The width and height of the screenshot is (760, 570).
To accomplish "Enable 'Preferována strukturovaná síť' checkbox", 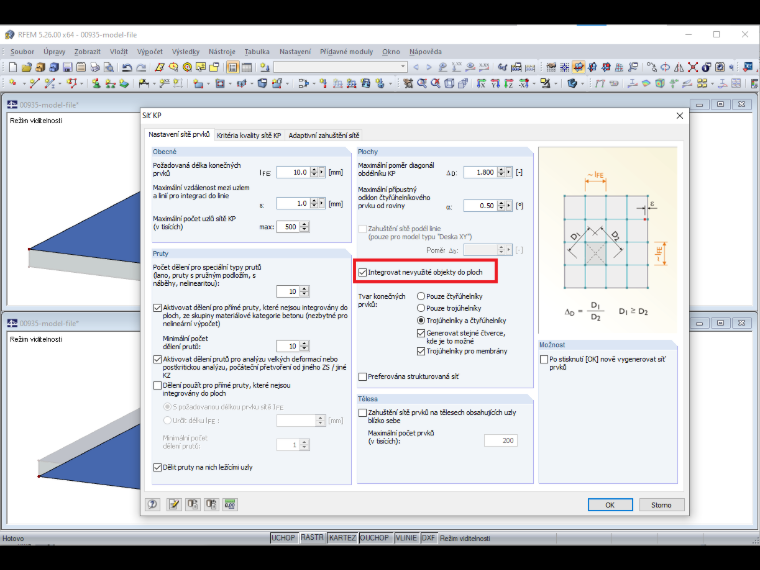I will (363, 377).
